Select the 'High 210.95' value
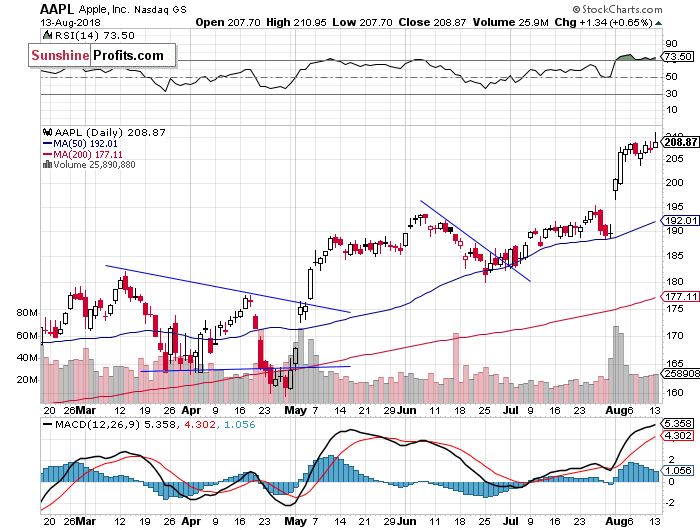700x530 pixels. coord(296,22)
